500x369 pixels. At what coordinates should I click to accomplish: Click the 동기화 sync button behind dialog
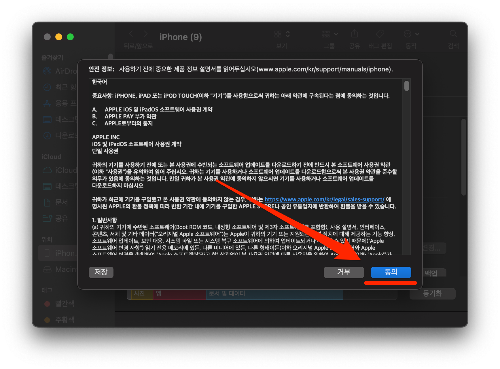[432, 294]
